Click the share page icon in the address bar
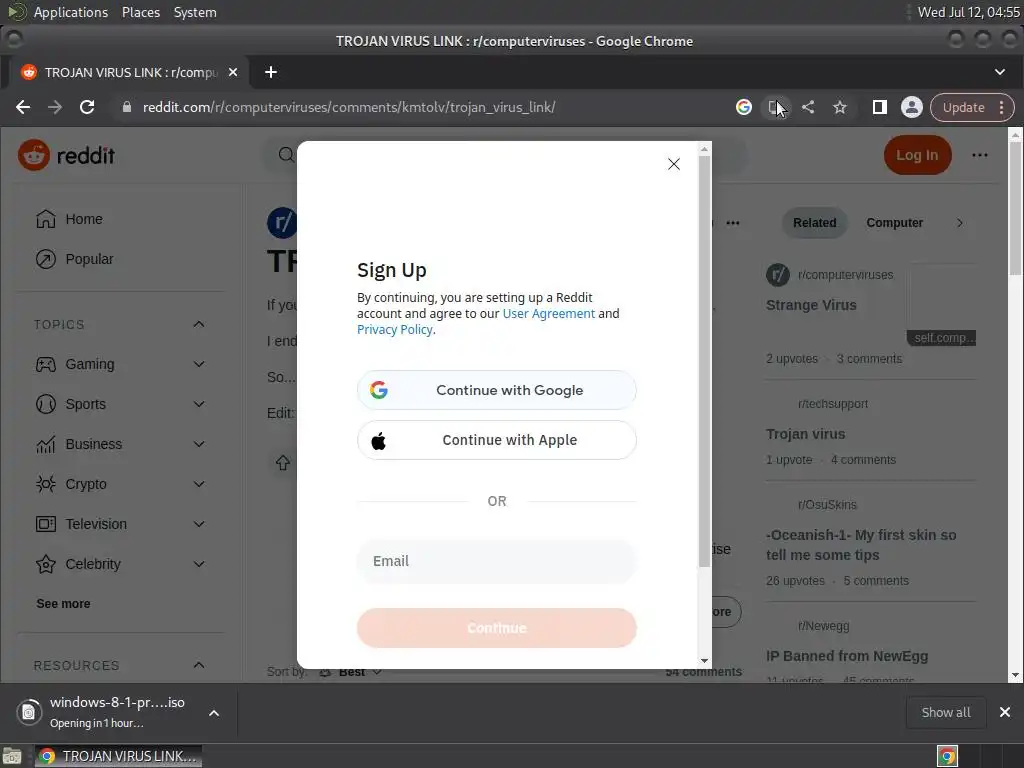The width and height of the screenshot is (1024, 768). [808, 107]
